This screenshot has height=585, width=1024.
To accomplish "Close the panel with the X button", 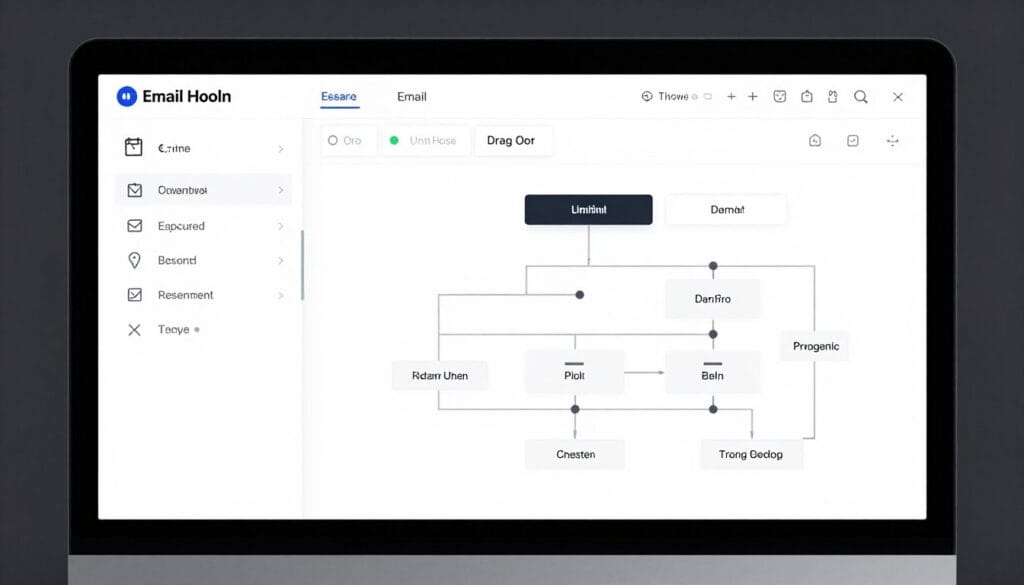I will [x=898, y=97].
